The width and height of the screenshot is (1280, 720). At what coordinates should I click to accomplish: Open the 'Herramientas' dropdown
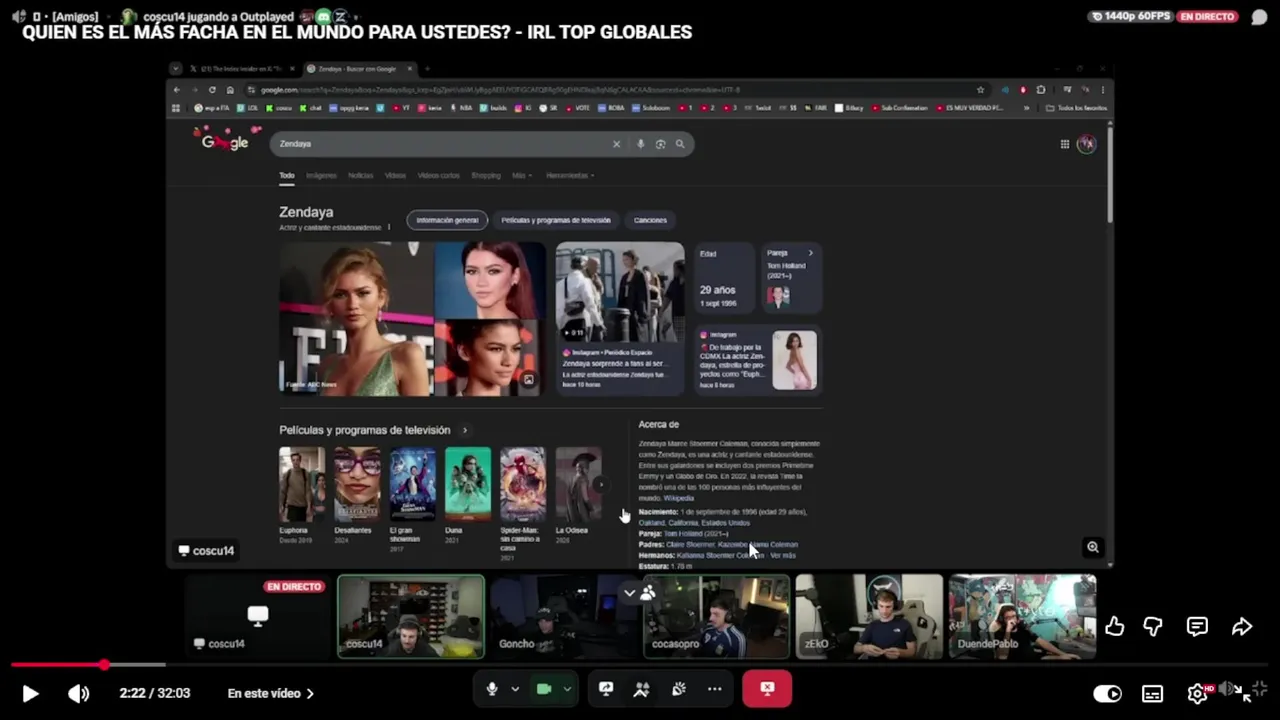(570, 176)
